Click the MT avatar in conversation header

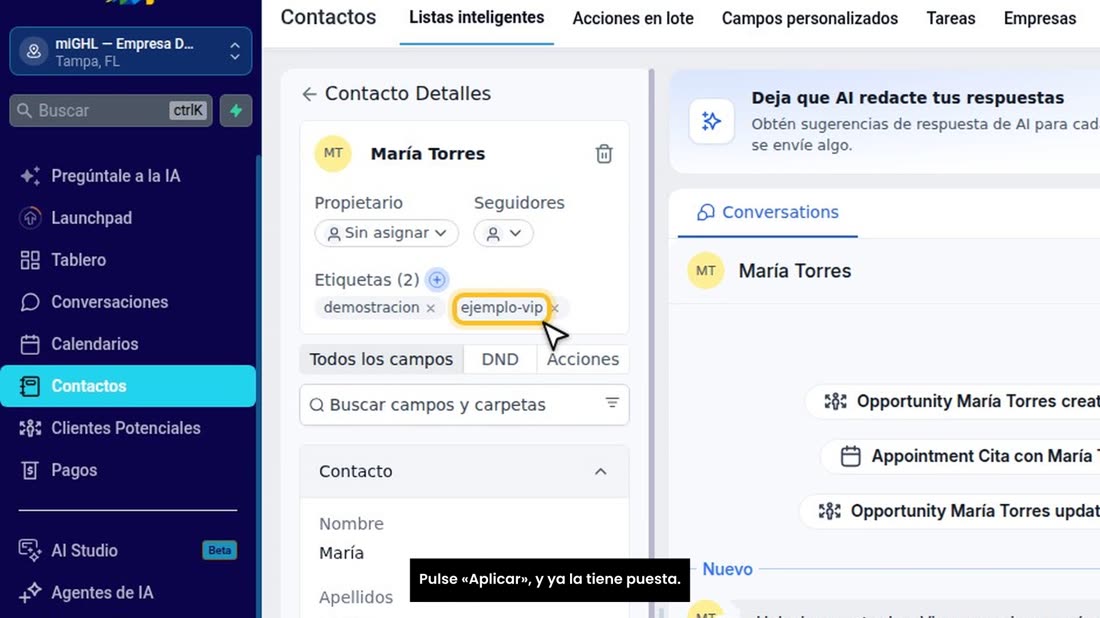pyautogui.click(x=706, y=271)
